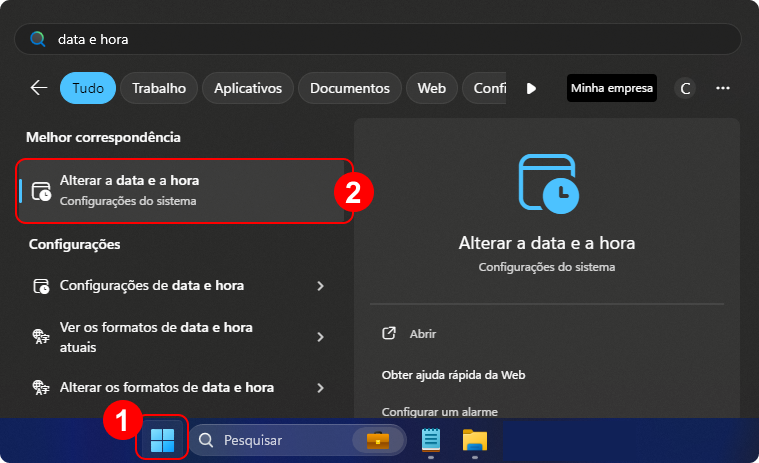759x463 pixels.
Task: Open File Explorer from the taskbar
Action: (475, 440)
